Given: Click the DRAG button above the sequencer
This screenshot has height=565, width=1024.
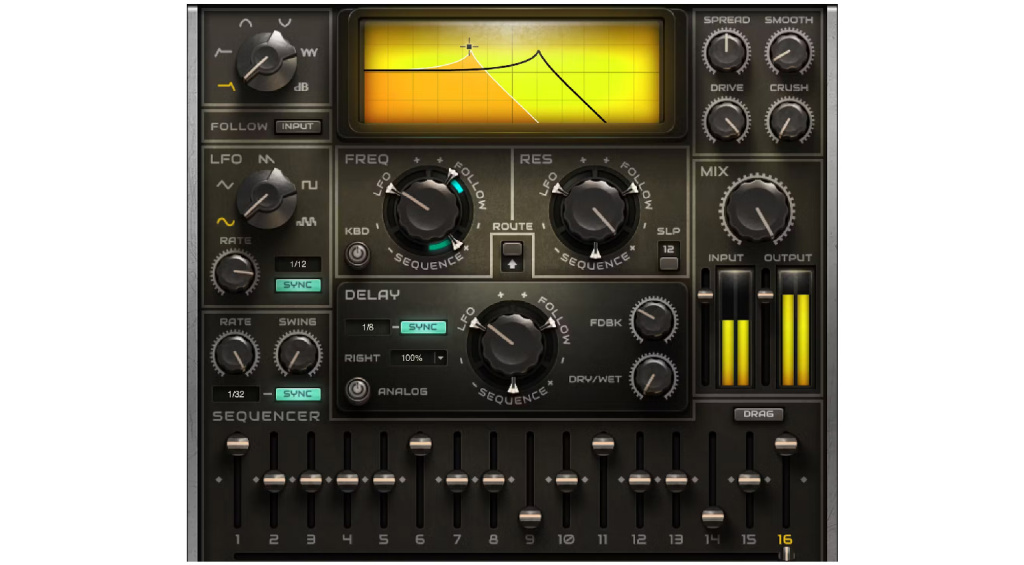Looking at the screenshot, I should click(x=759, y=414).
